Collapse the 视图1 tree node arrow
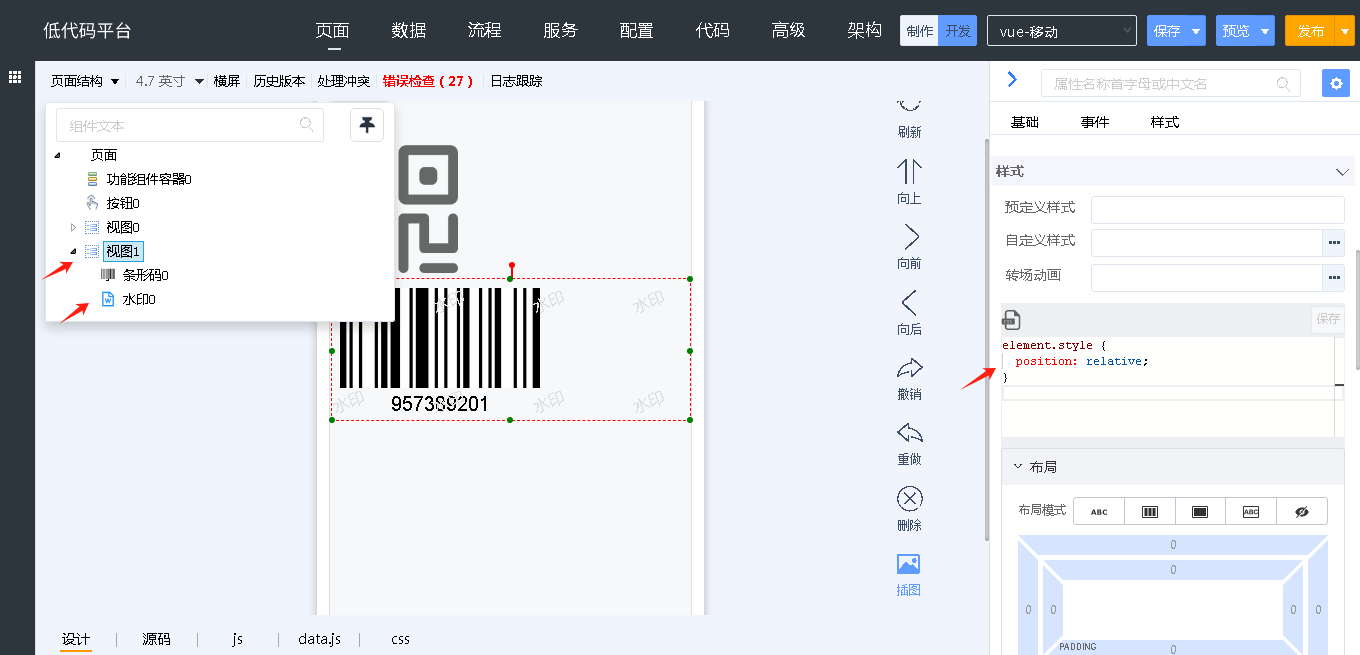The image size is (1360, 655). coord(73,251)
